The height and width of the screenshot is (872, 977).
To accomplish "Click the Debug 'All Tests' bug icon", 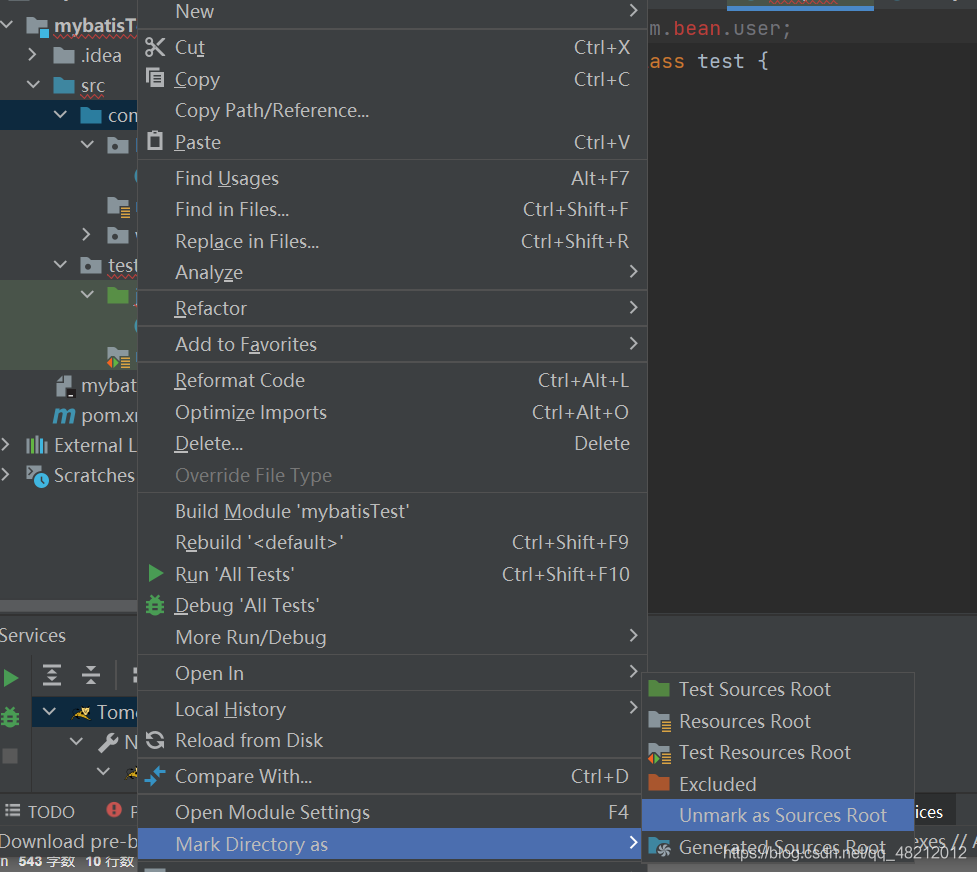I will 155,605.
